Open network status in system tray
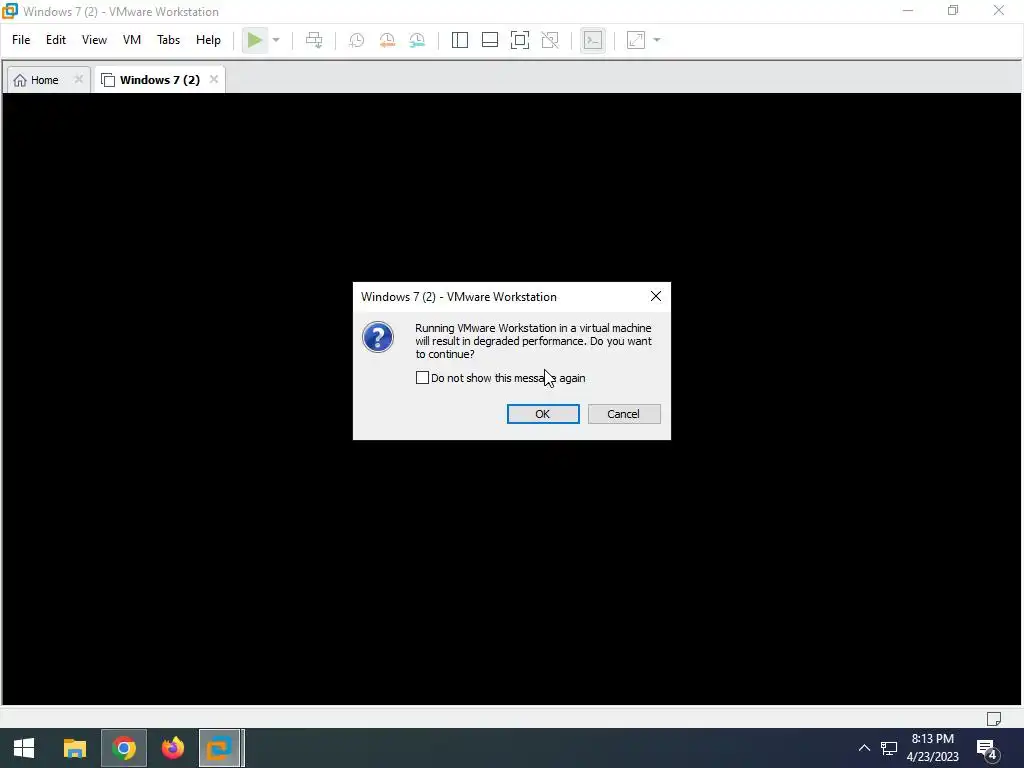 [x=889, y=748]
